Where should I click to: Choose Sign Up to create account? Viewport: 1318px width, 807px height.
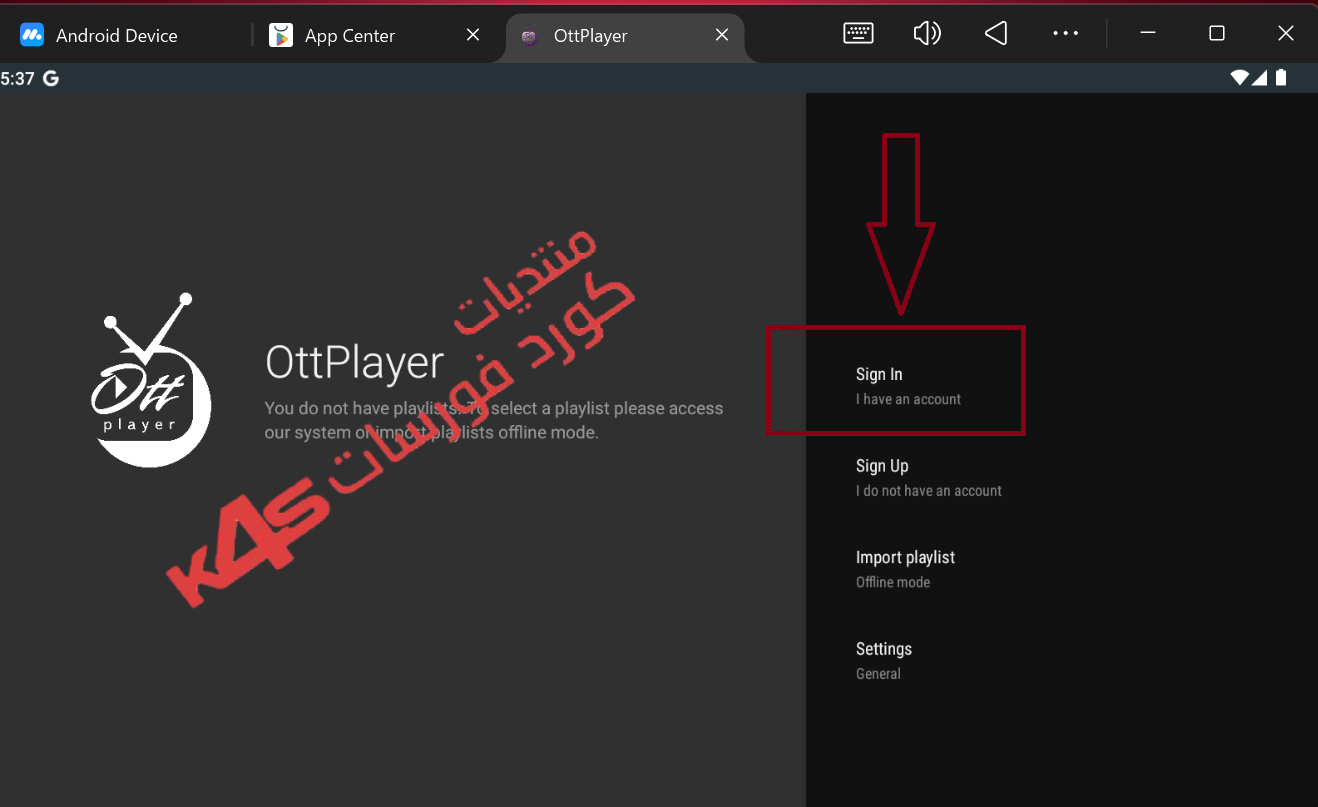tap(928, 477)
